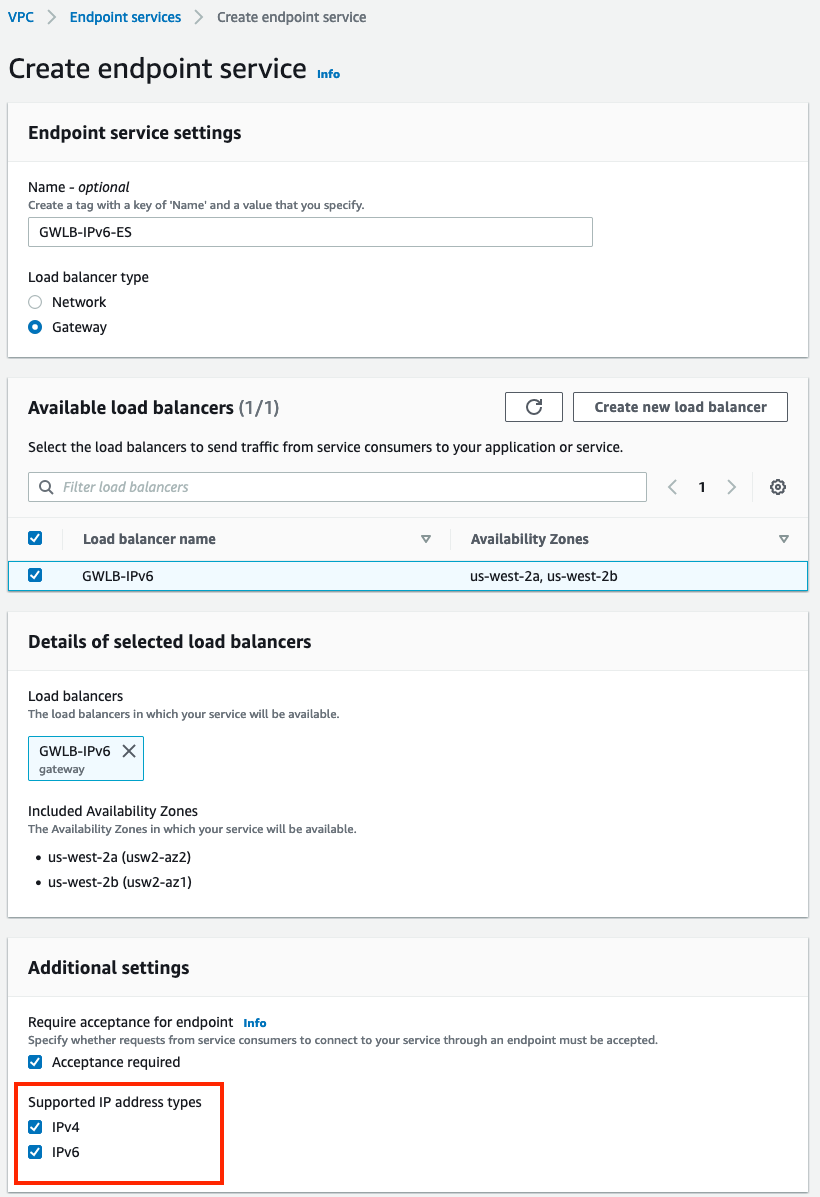Disable IPv6 supported IP address type

[x=35, y=1152]
